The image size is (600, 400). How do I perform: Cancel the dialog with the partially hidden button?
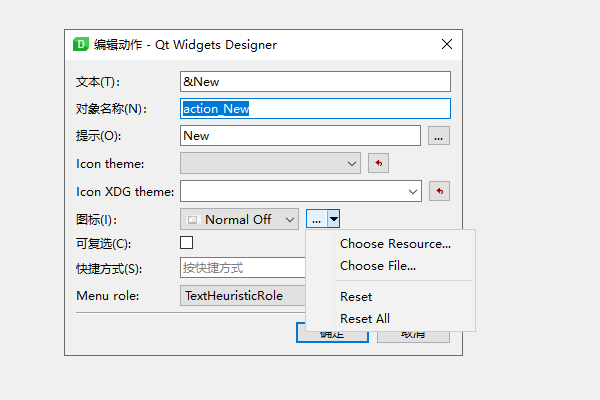tap(413, 337)
